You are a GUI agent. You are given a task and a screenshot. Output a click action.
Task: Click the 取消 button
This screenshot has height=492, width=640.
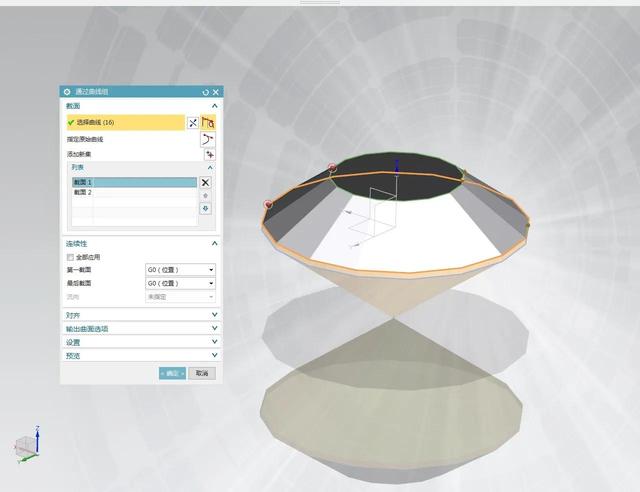pyautogui.click(x=202, y=373)
